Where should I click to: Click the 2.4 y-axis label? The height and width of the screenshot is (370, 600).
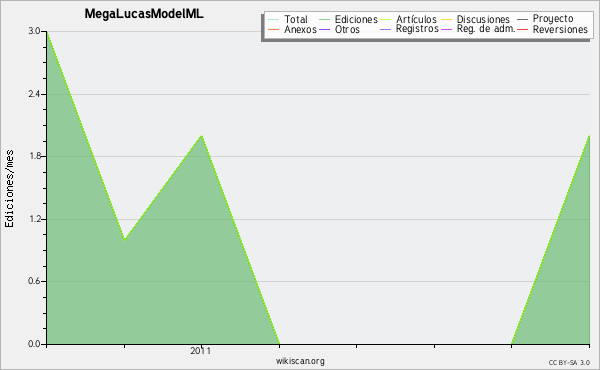[34, 94]
